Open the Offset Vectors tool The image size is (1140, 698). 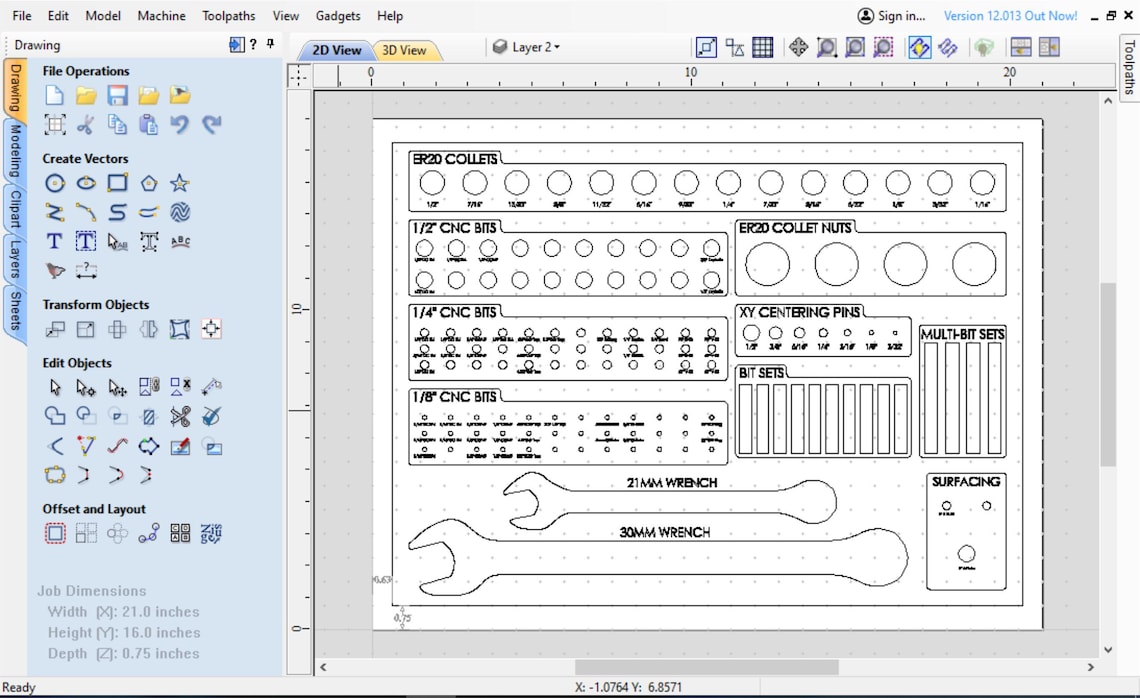click(55, 534)
